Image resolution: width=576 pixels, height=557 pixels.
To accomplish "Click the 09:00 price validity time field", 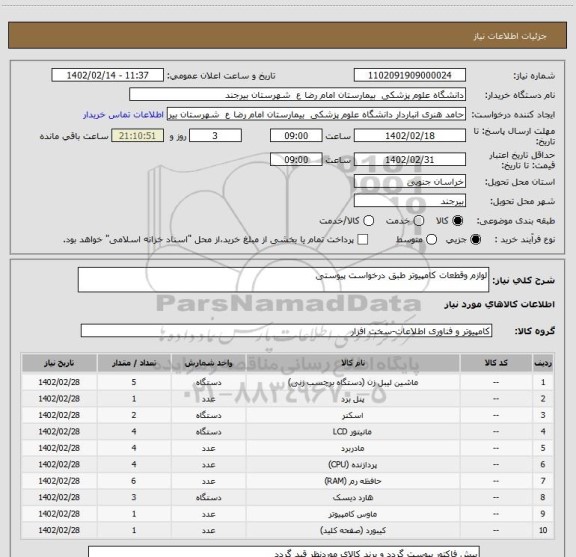I will [x=296, y=159].
